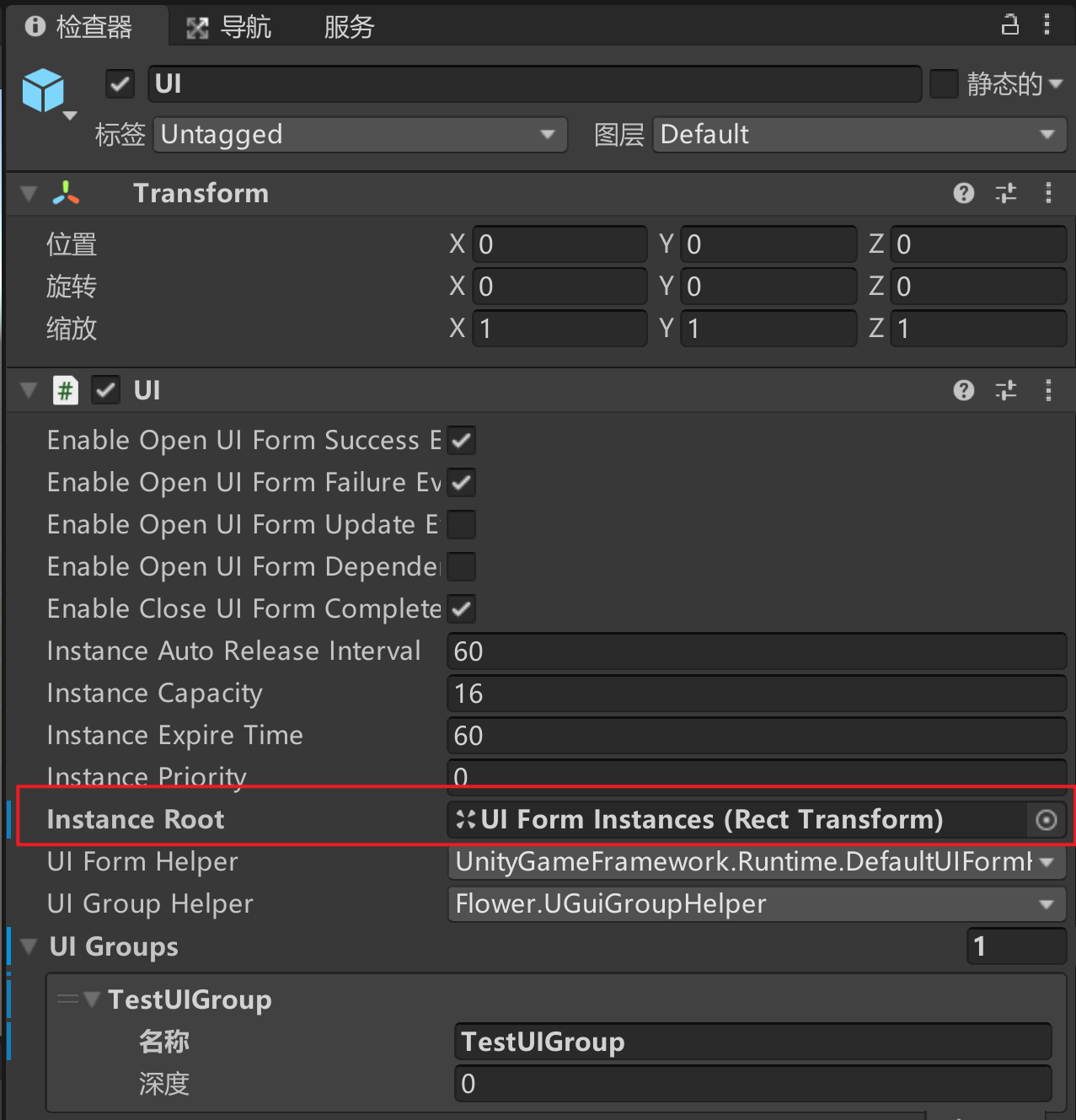Click the Position Y field

[x=768, y=244]
